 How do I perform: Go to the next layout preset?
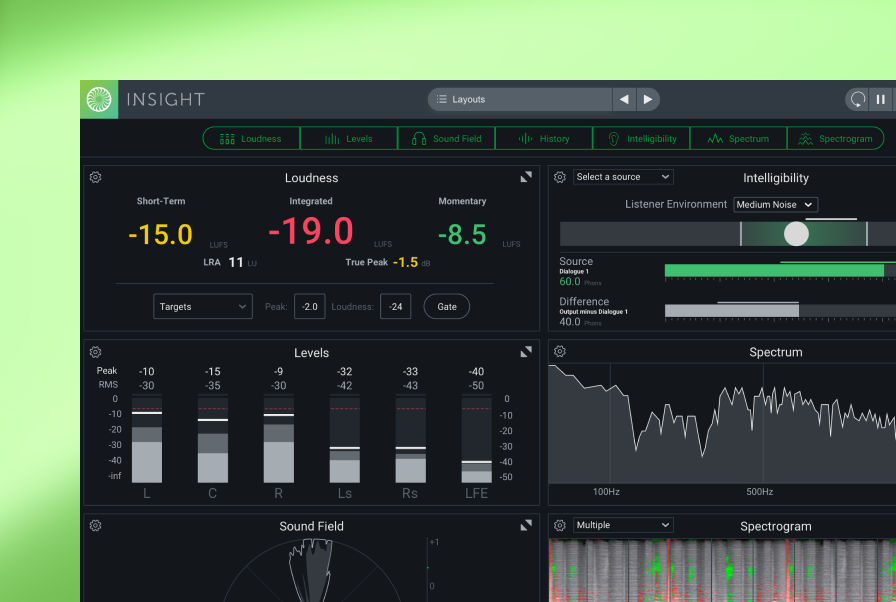tap(648, 99)
